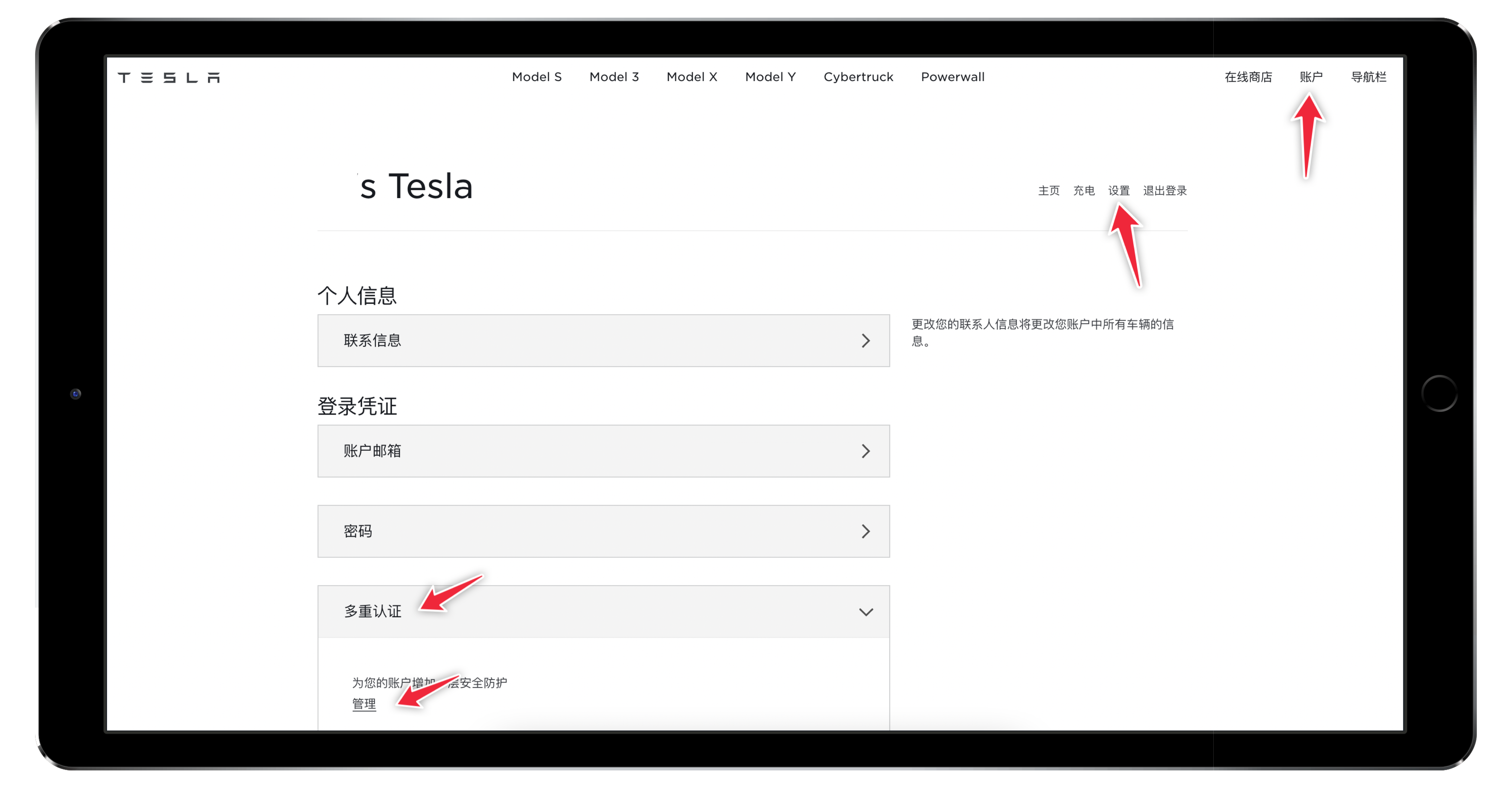Expand the contact info (联系信息) chevron

coord(865,341)
